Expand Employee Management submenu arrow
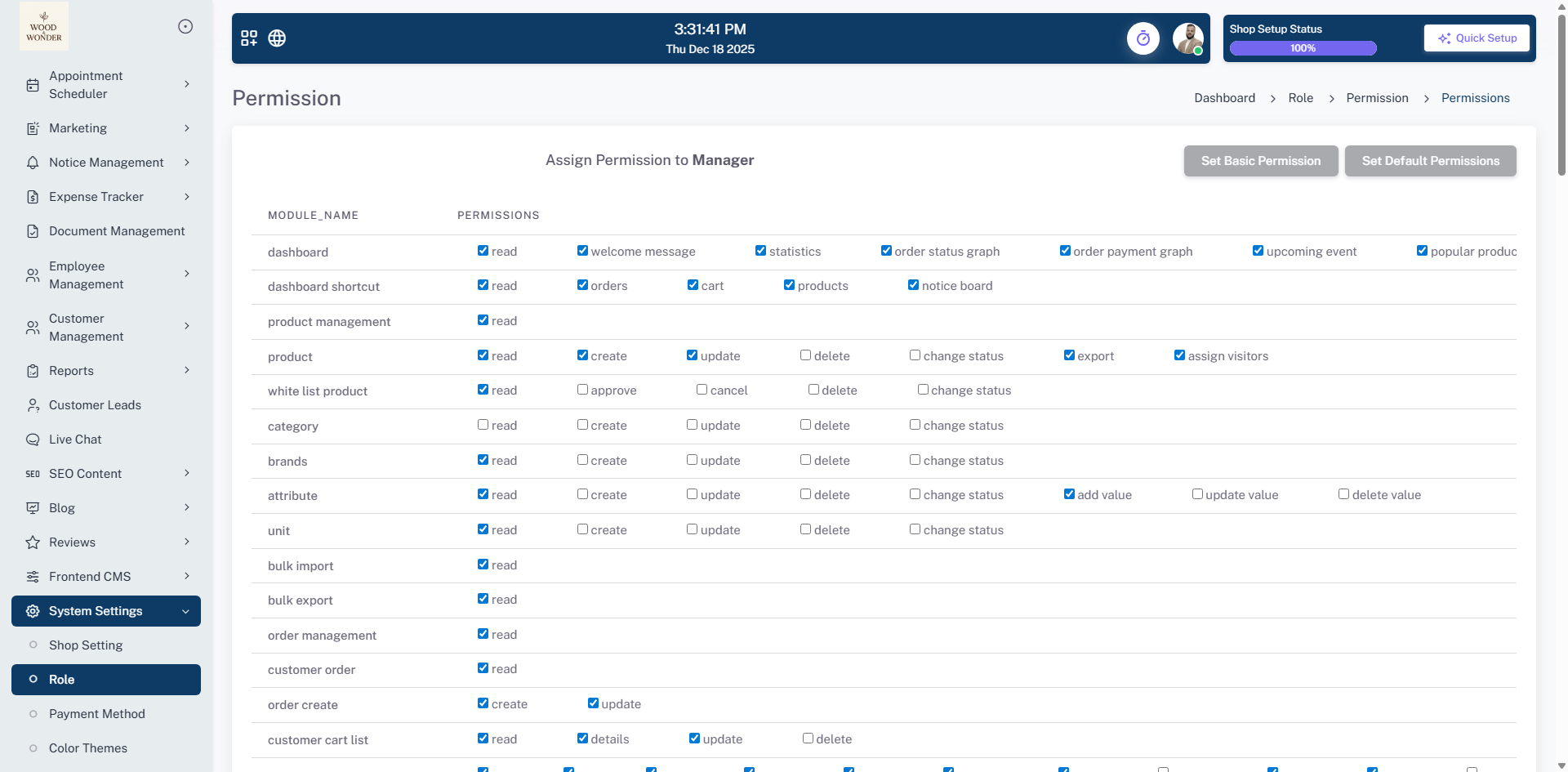The width and height of the screenshot is (1568, 772). pyautogui.click(x=187, y=274)
